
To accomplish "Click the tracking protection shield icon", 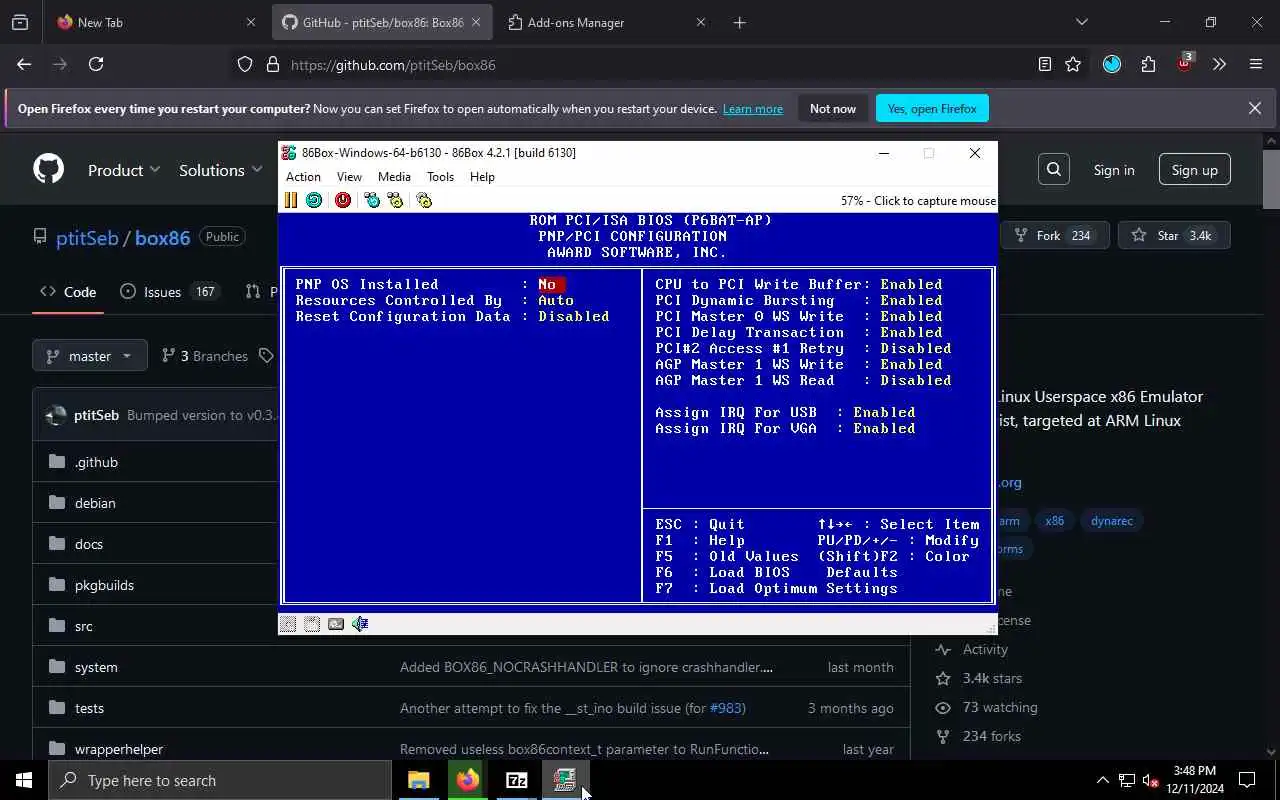I will point(245,64).
